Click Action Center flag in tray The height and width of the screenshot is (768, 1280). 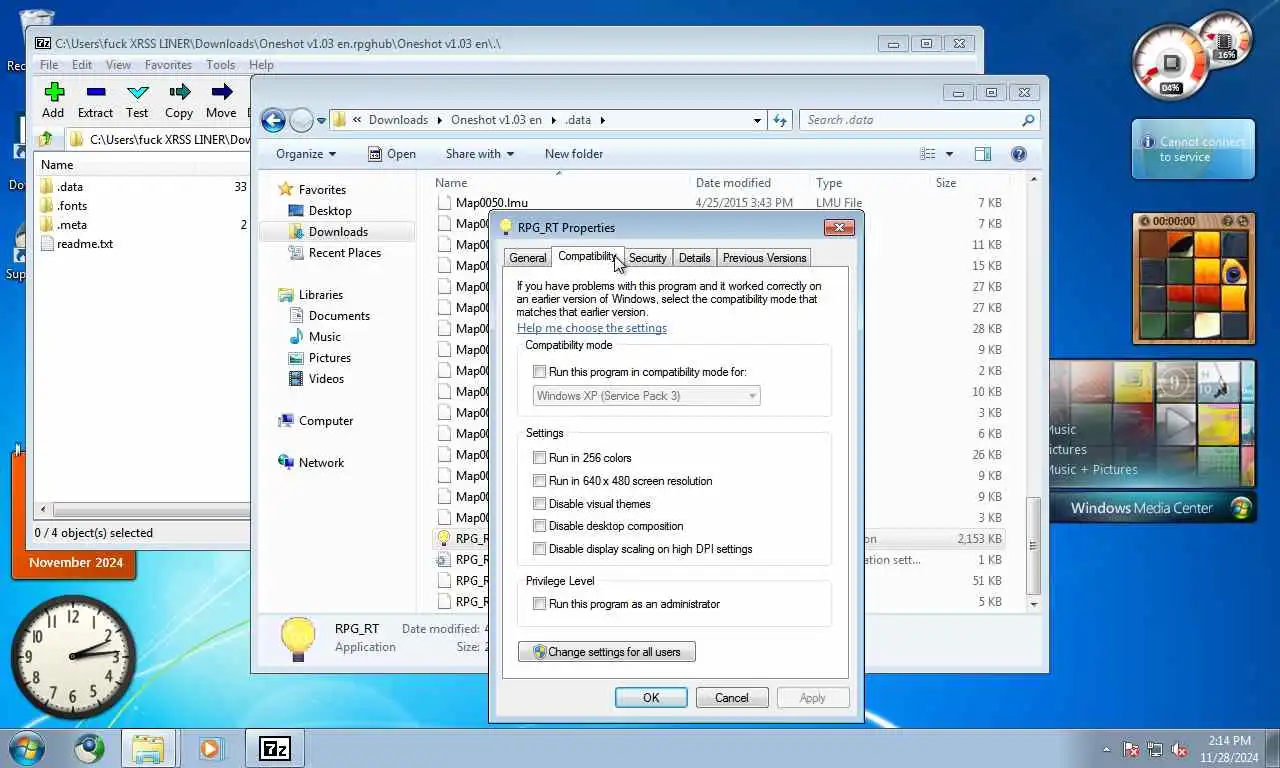click(x=1131, y=749)
